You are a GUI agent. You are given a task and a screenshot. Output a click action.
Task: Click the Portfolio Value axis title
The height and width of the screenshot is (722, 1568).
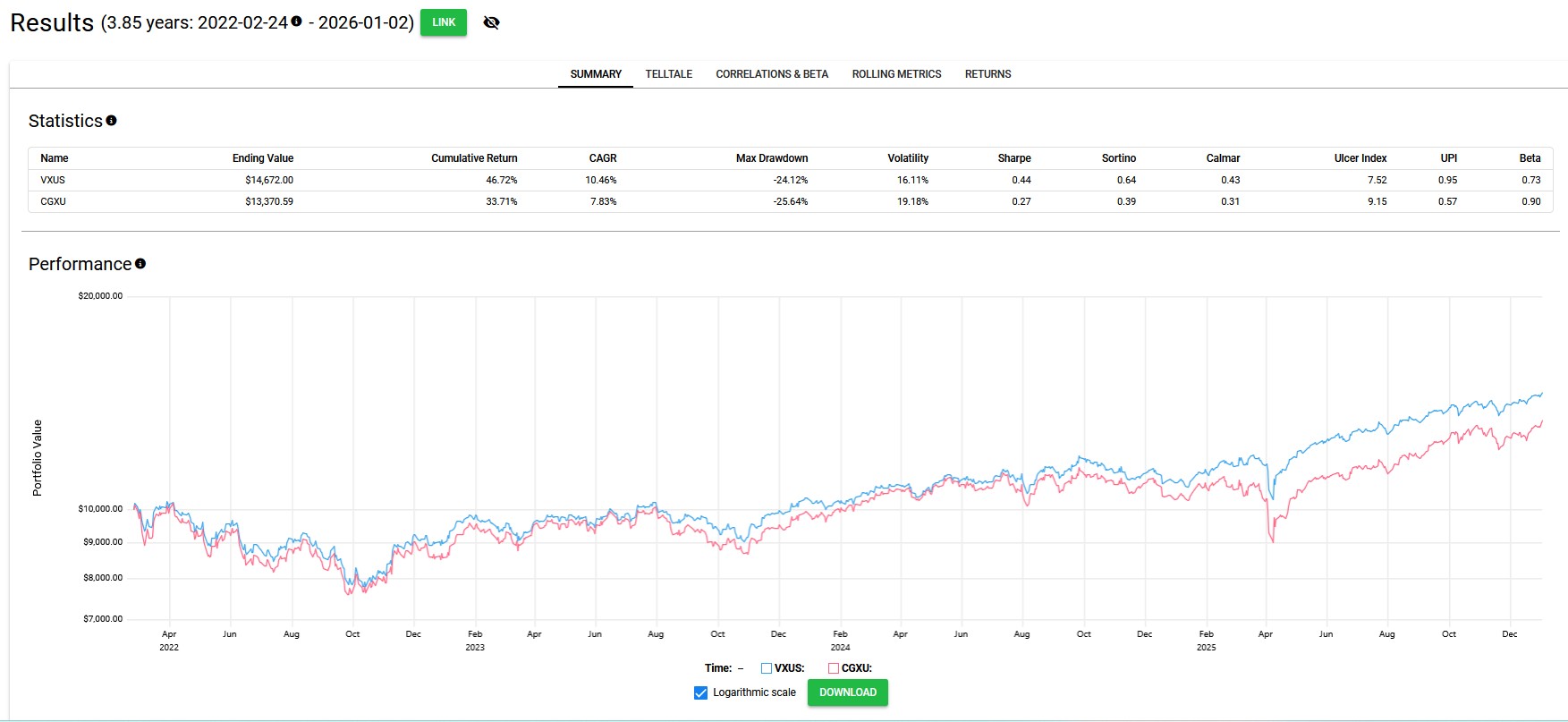pos(38,458)
